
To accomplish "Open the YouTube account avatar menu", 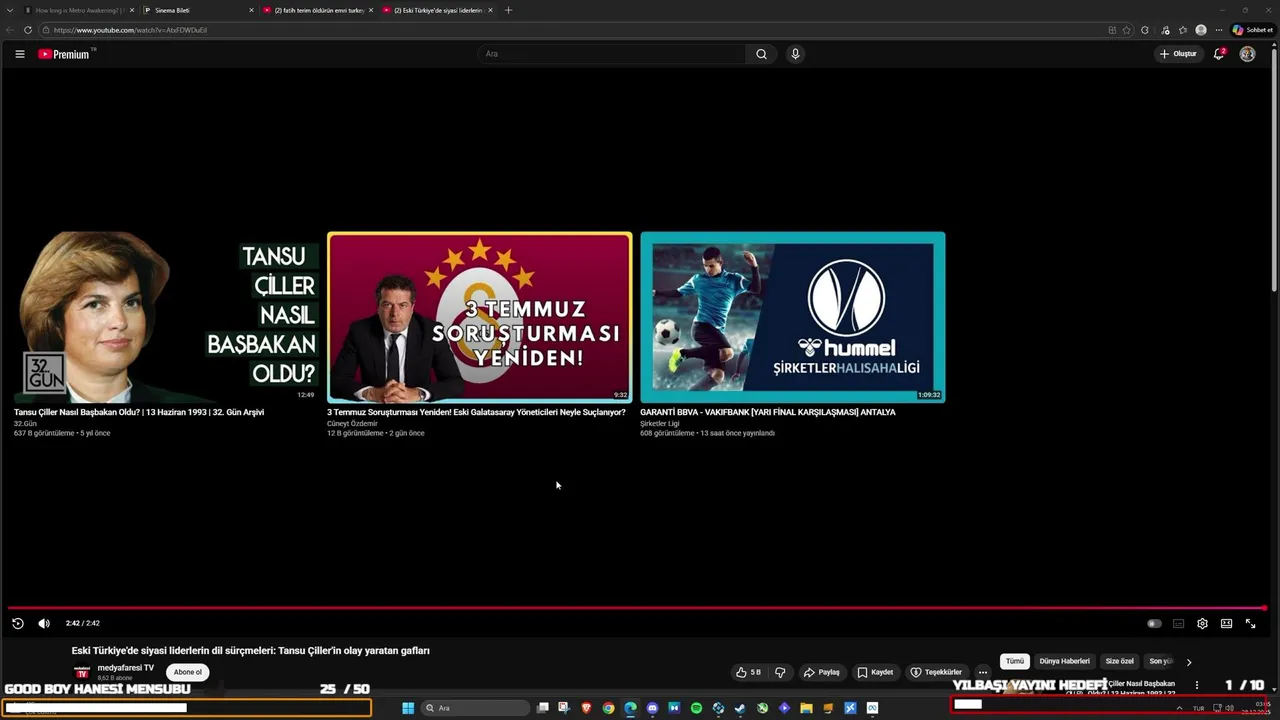I will pyautogui.click(x=1247, y=54).
